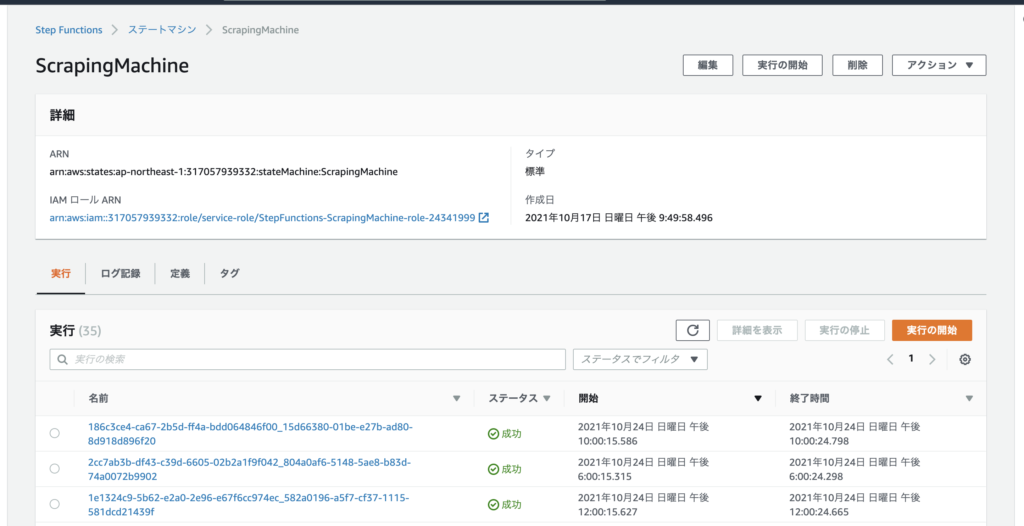1024x526 pixels.
Task: Click 成功 status icon for 1e1324c9 execution
Action: 493,504
